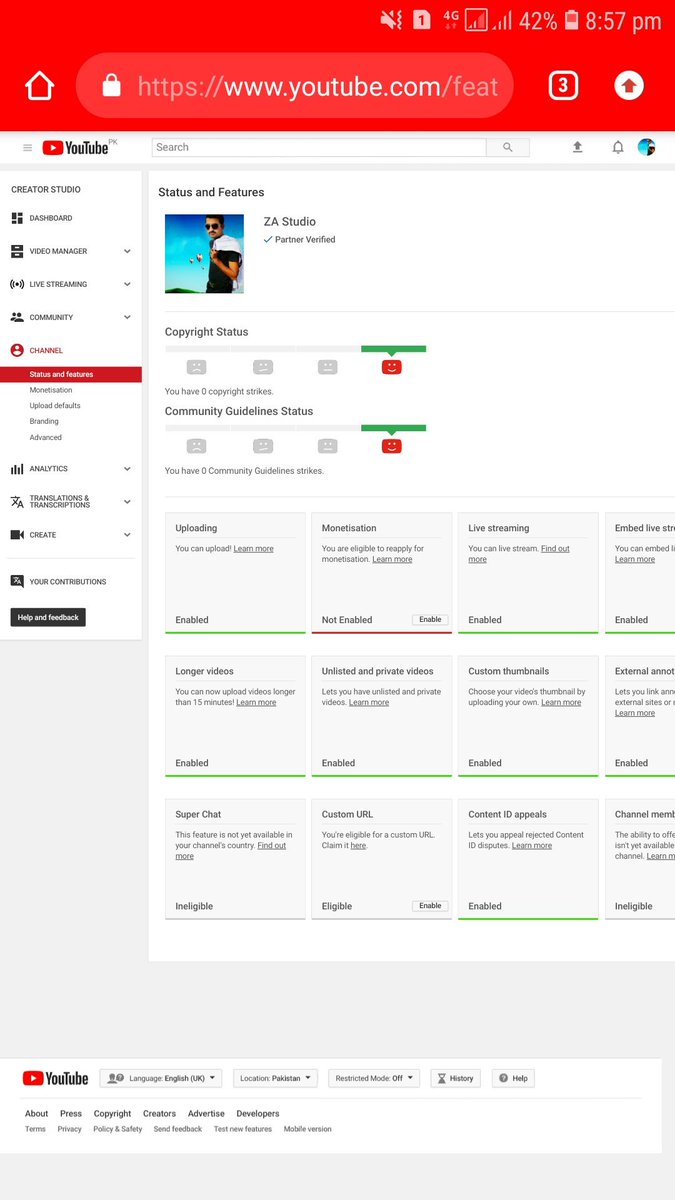The image size is (675, 1200).
Task: Open the browser tabs counter showing 3
Action: point(563,85)
